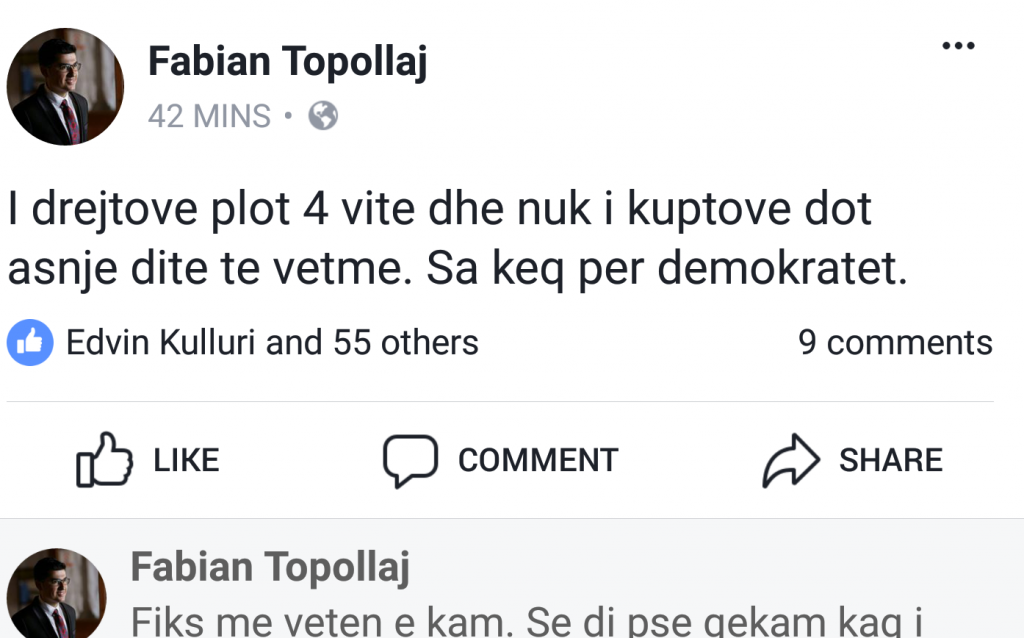Open Fabian Topollaj's name in the post header

click(287, 63)
